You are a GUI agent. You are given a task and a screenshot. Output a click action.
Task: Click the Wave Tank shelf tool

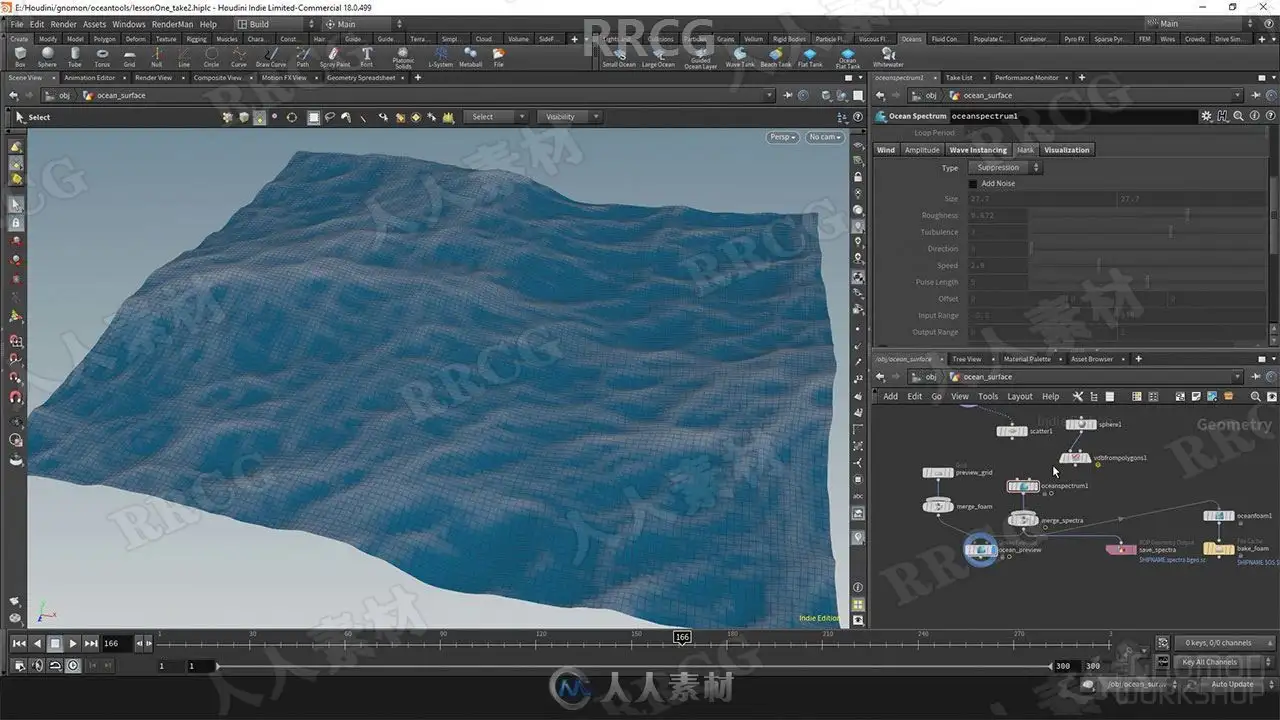point(740,57)
